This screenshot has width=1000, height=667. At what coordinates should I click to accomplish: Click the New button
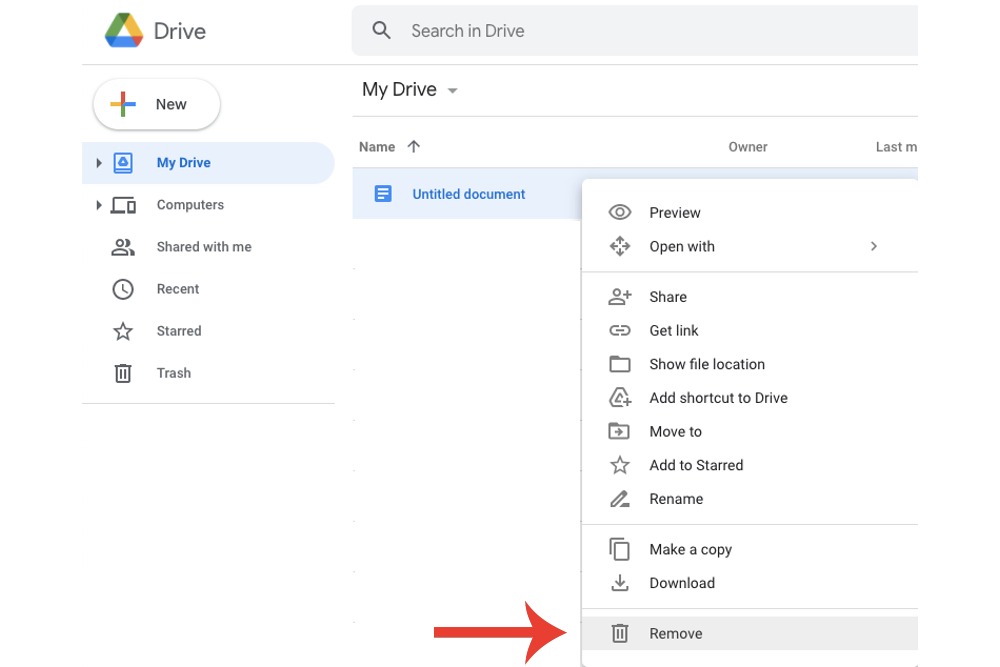coord(157,104)
